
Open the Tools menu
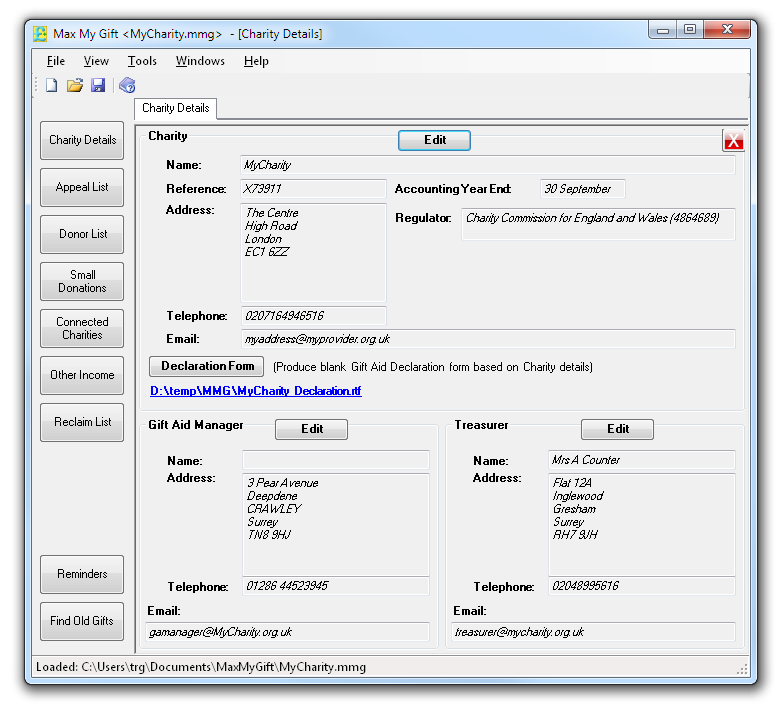[x=142, y=61]
